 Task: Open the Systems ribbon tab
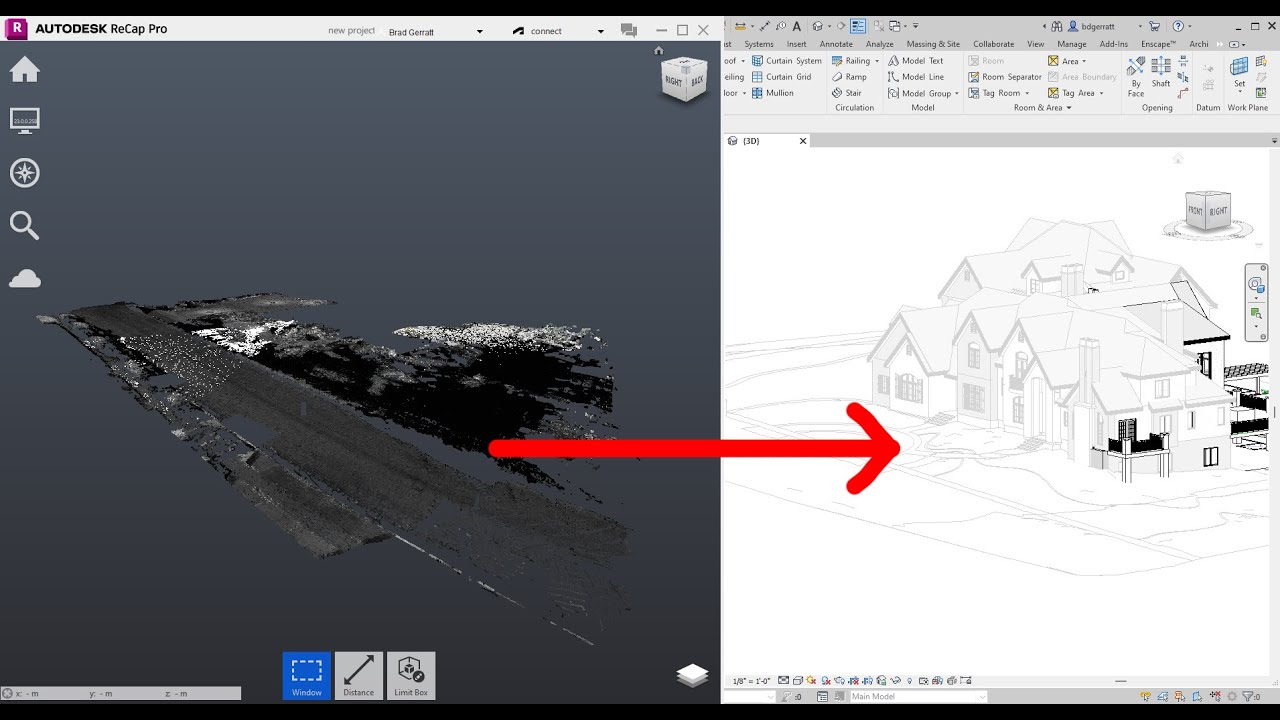759,44
